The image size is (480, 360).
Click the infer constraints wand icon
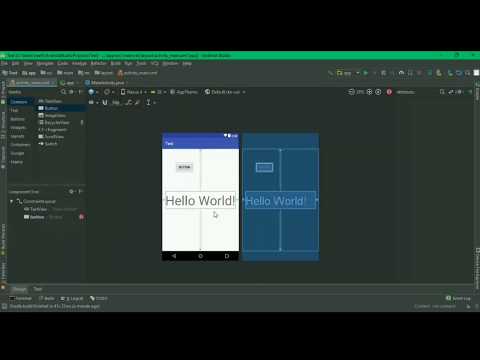coord(137,102)
